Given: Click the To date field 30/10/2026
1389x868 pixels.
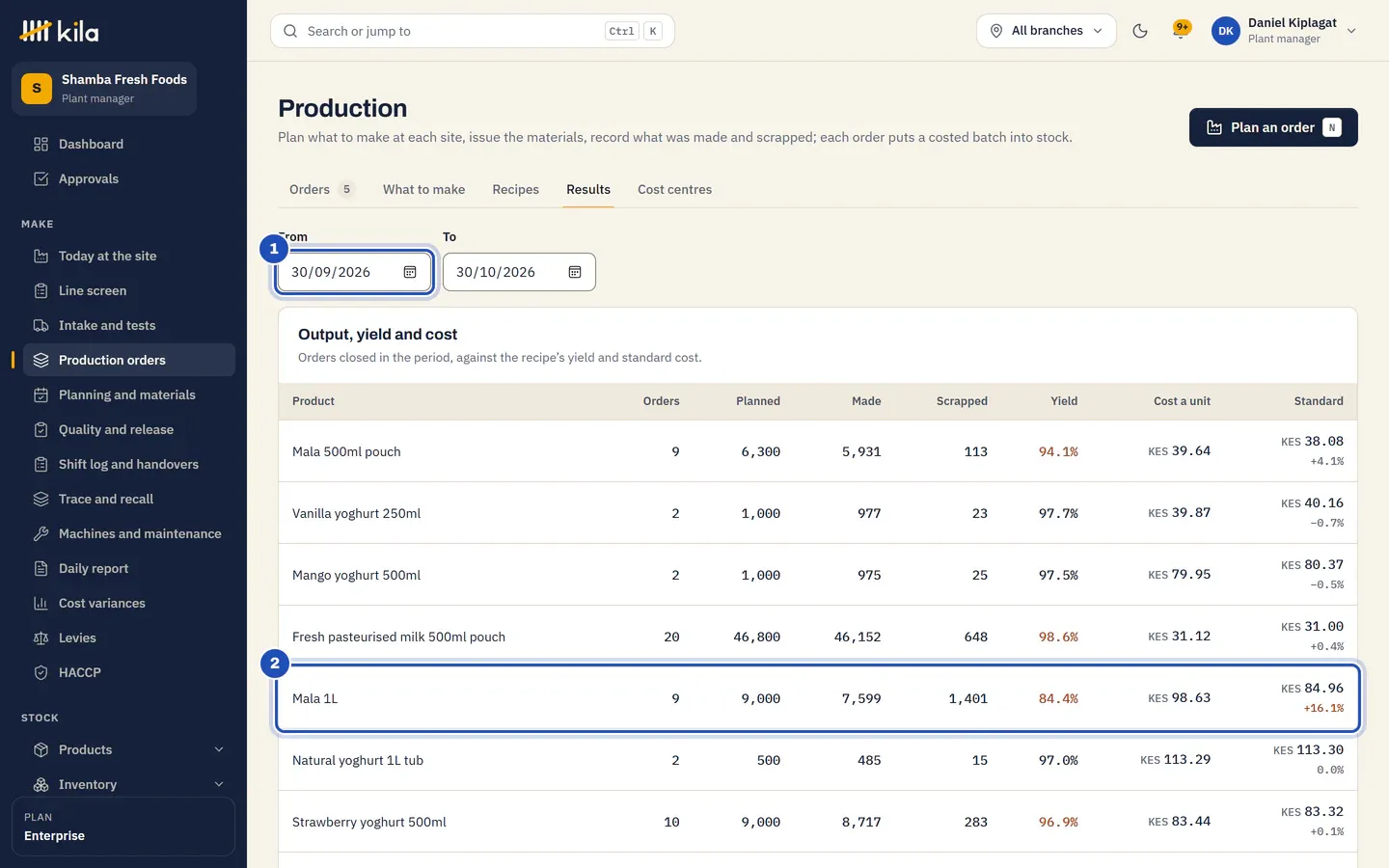Looking at the screenshot, I should 519,272.
